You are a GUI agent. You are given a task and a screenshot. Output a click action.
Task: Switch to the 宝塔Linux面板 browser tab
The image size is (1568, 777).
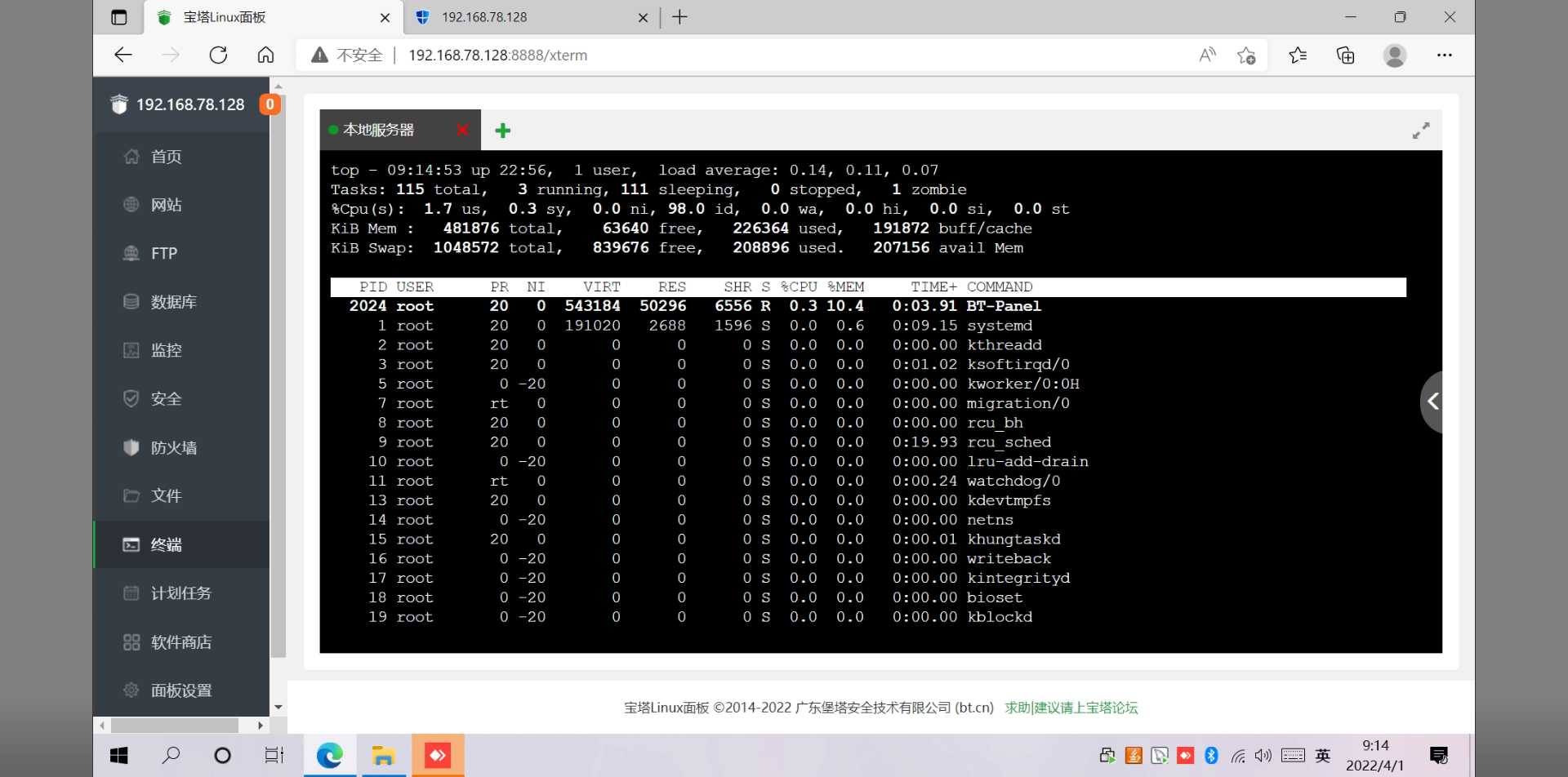tap(274, 17)
